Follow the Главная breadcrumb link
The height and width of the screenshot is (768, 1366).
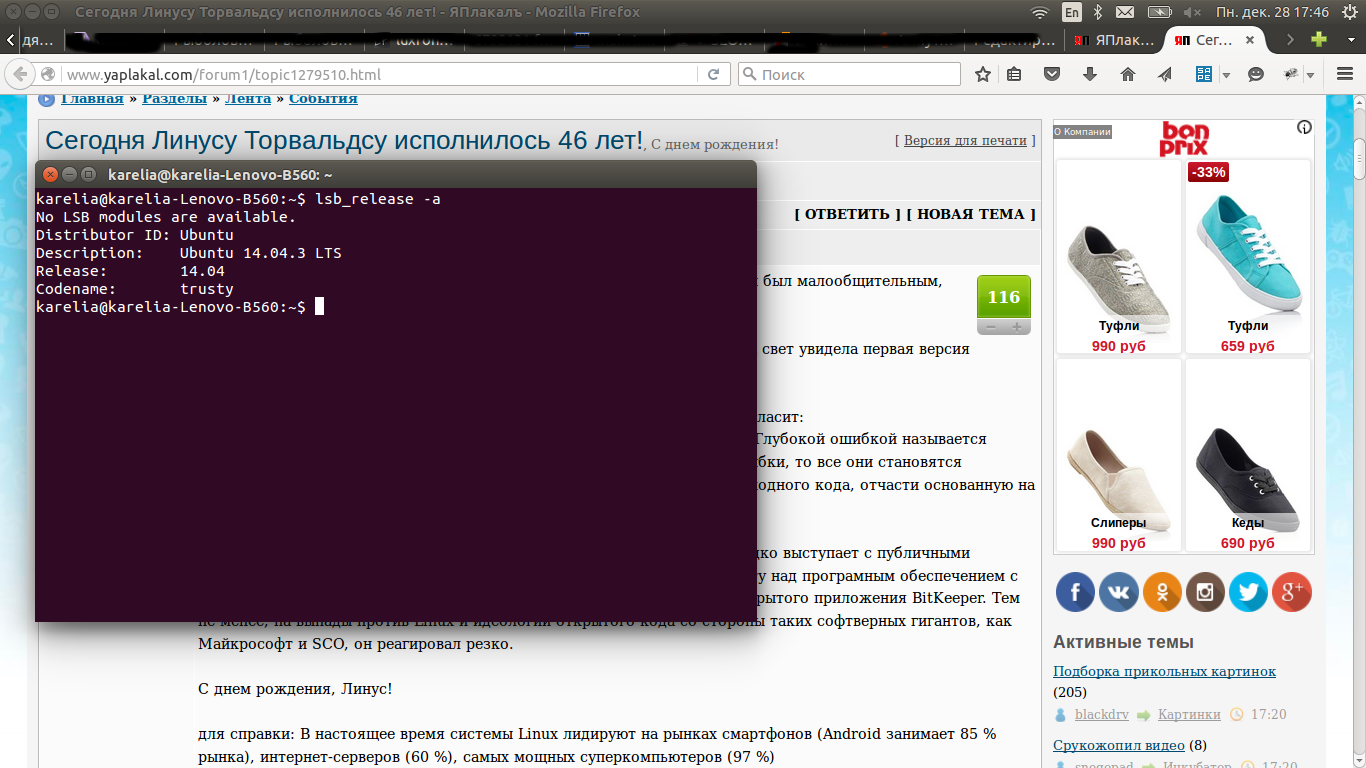(92, 98)
